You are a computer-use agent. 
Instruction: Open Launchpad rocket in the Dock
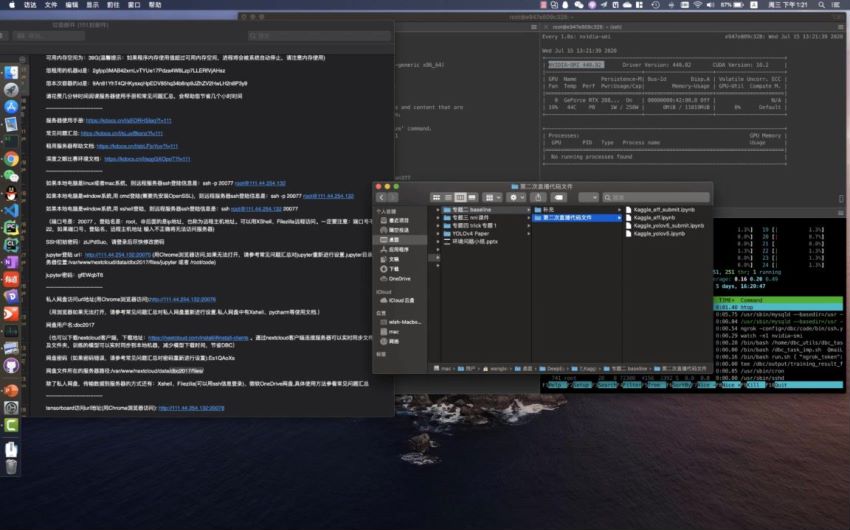pos(11,90)
